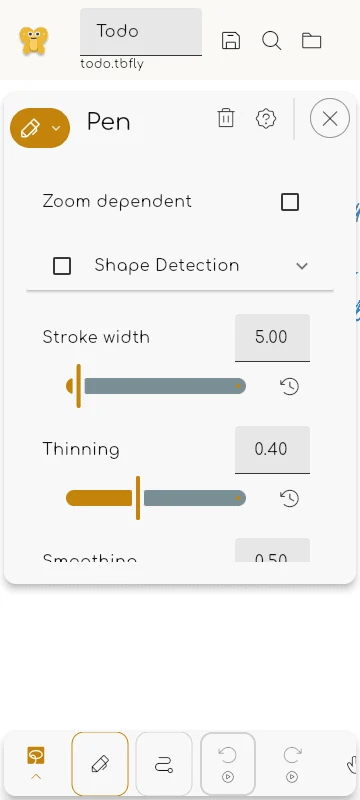Click the Thinning slider track
The width and height of the screenshot is (360, 800).
click(156, 498)
